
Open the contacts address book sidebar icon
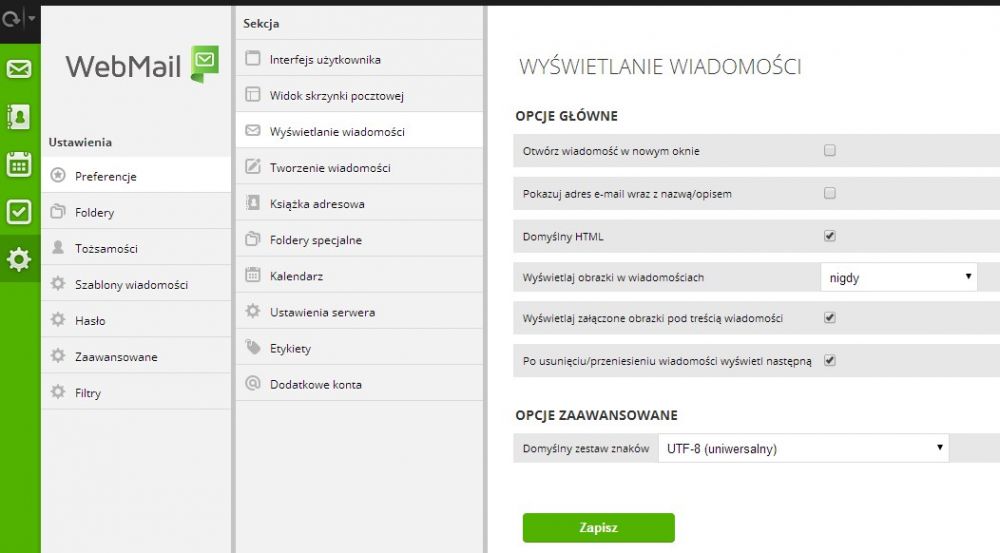[19, 117]
